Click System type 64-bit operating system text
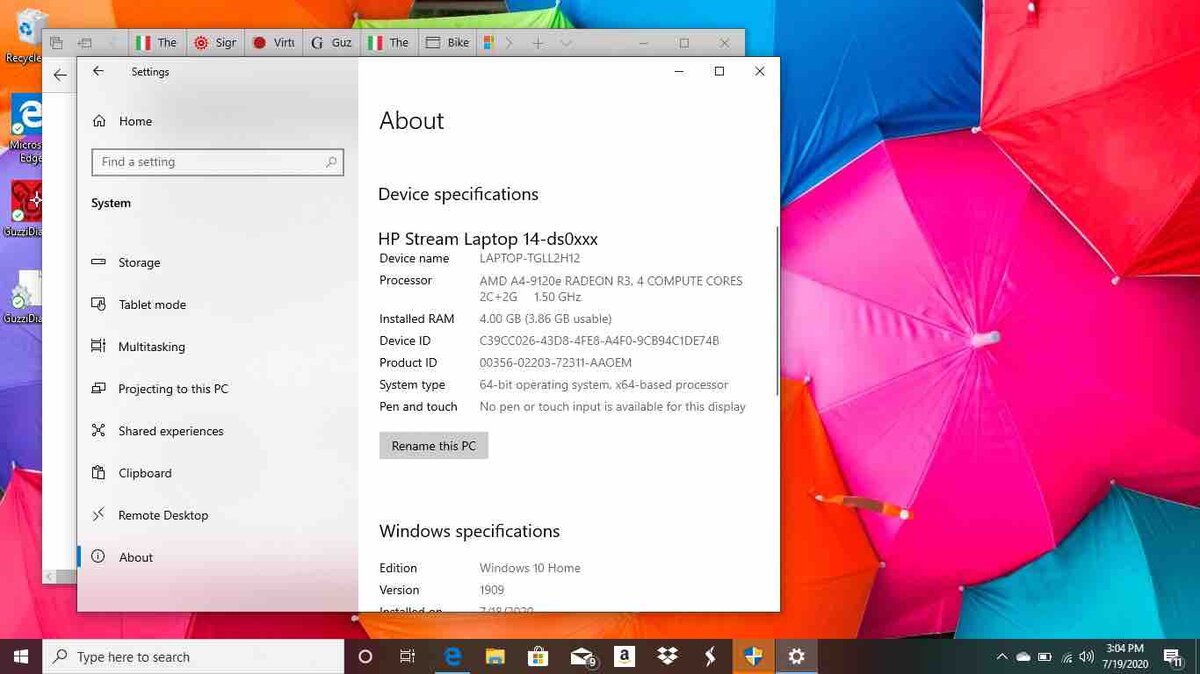The height and width of the screenshot is (674, 1200). pos(604,385)
